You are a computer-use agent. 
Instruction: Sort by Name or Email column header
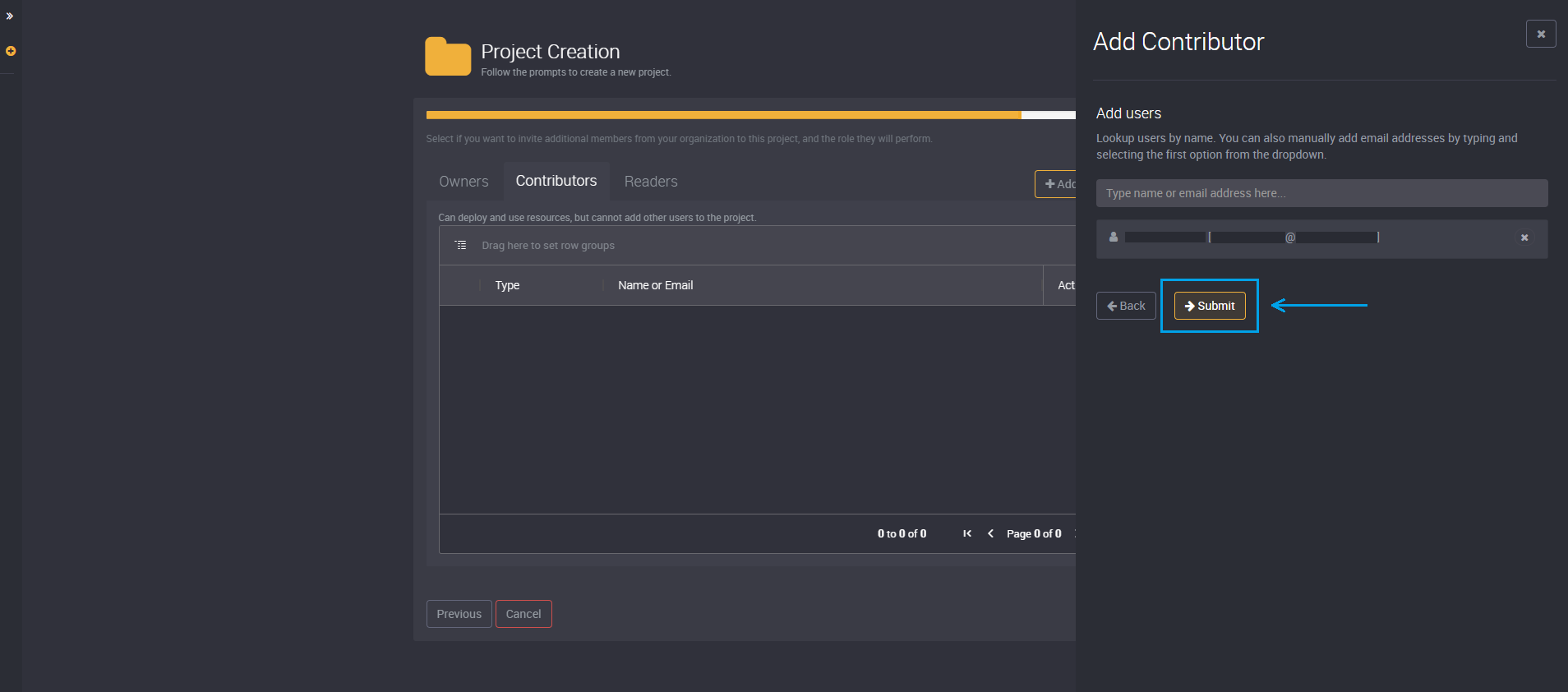(655, 285)
